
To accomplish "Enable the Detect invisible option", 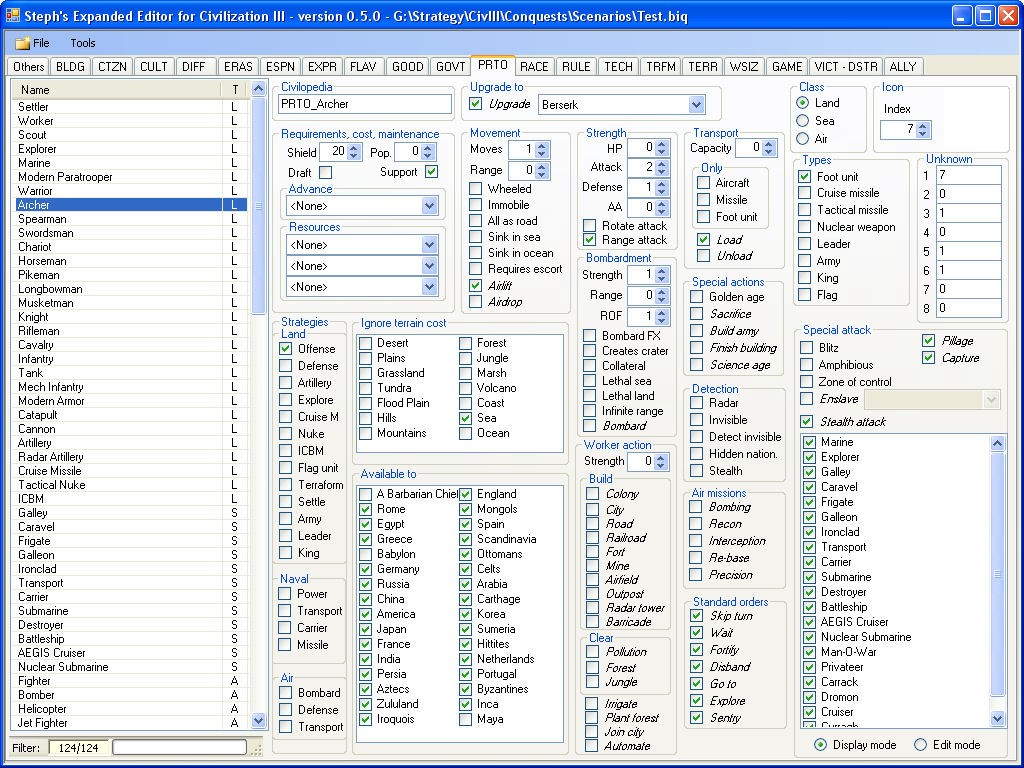I will tap(697, 437).
